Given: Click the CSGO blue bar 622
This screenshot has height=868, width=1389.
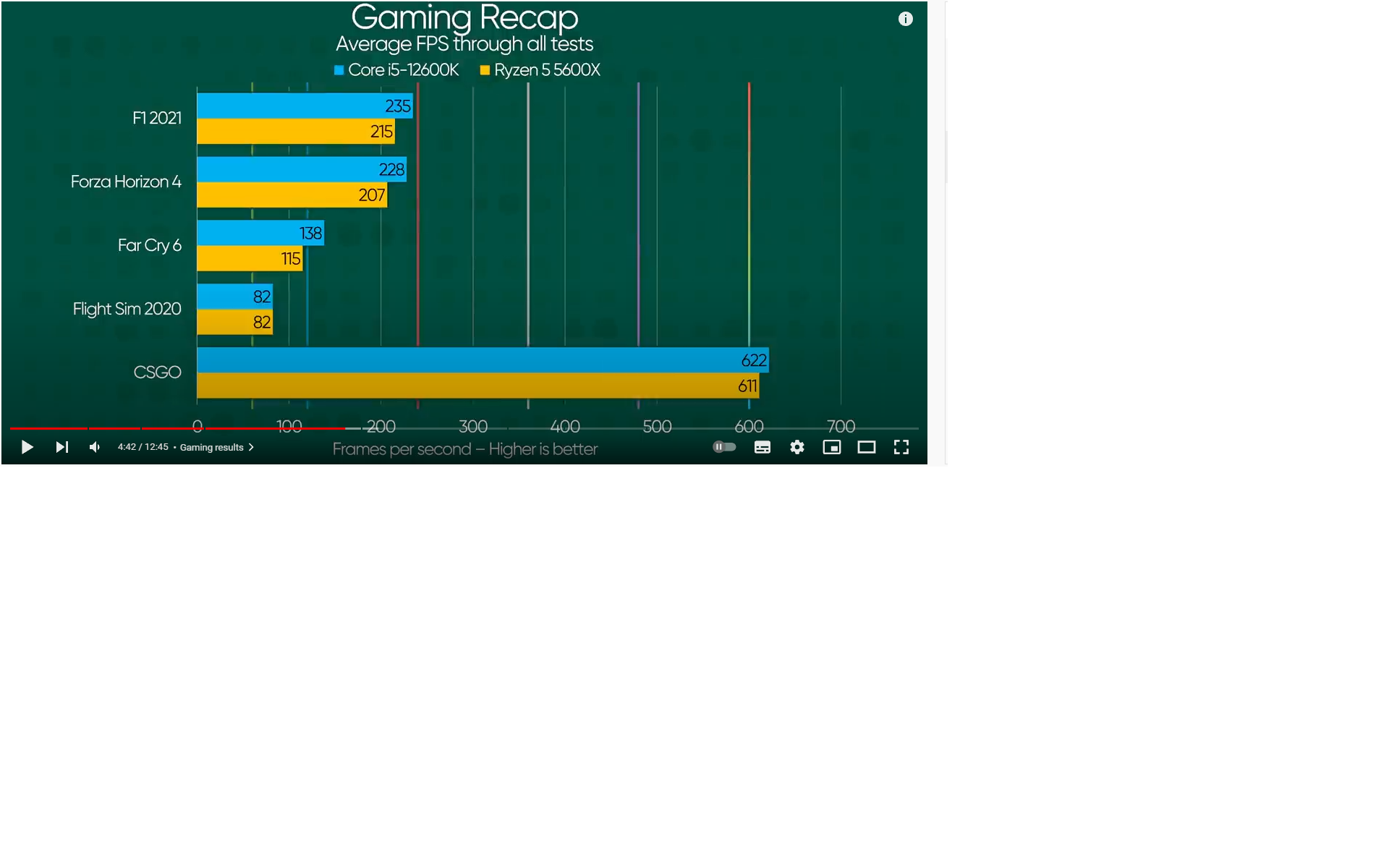Looking at the screenshot, I should click(x=483, y=360).
